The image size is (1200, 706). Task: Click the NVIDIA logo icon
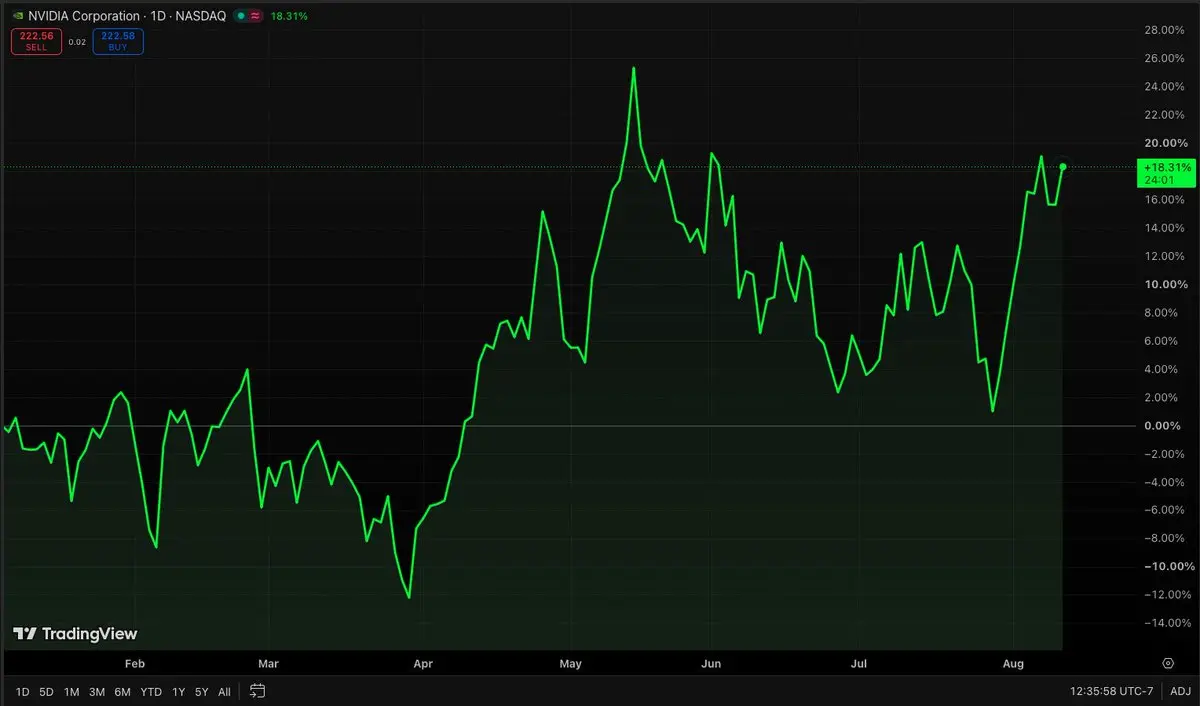click(17, 17)
